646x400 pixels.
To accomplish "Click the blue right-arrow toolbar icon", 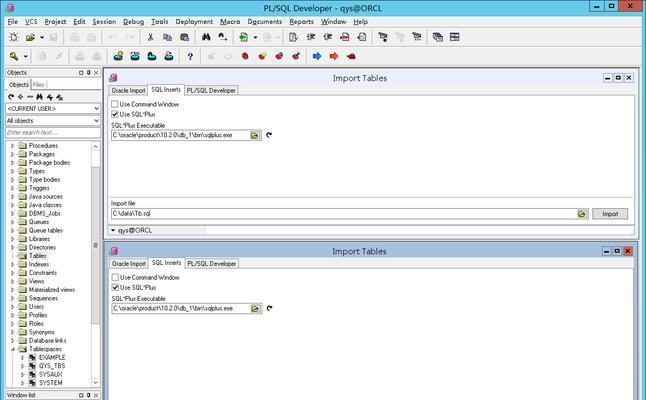I will pyautogui.click(x=317, y=56).
